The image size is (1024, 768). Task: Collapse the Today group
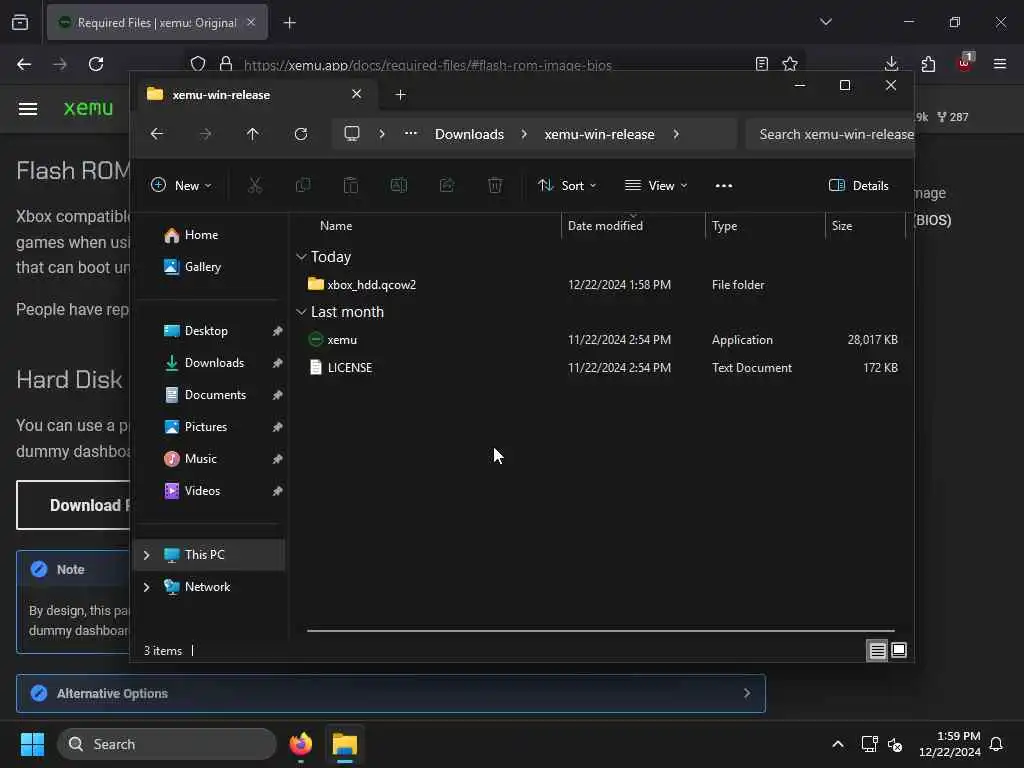(x=301, y=257)
